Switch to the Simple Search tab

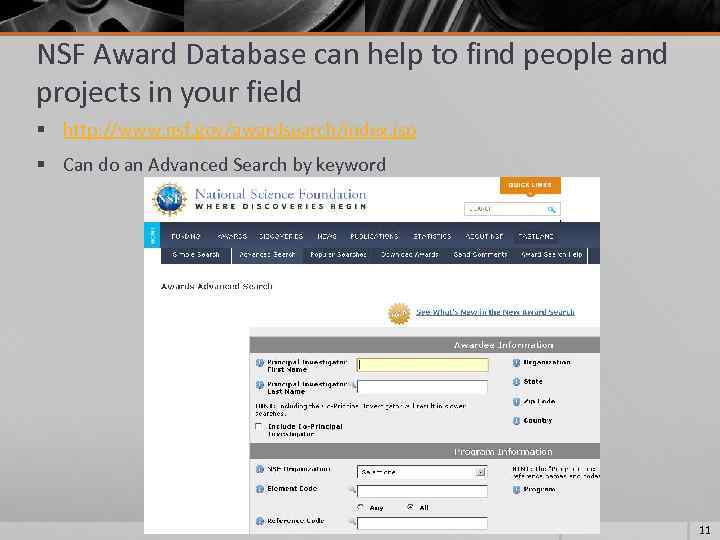click(x=196, y=254)
